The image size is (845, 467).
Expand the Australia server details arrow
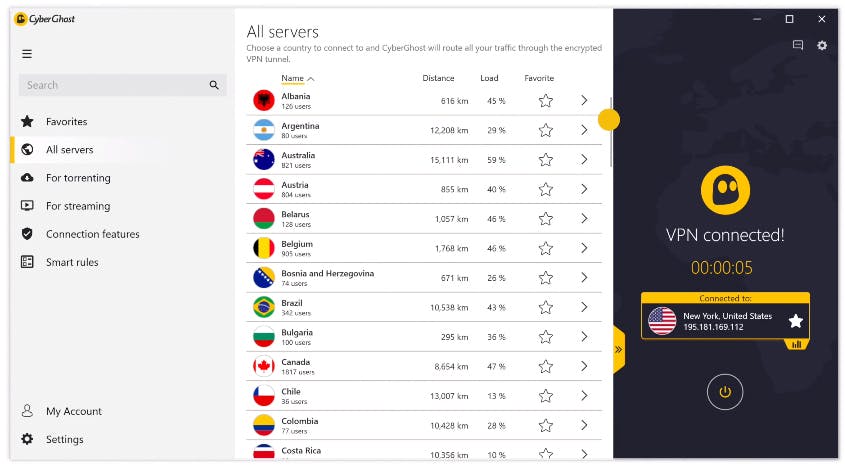click(584, 159)
